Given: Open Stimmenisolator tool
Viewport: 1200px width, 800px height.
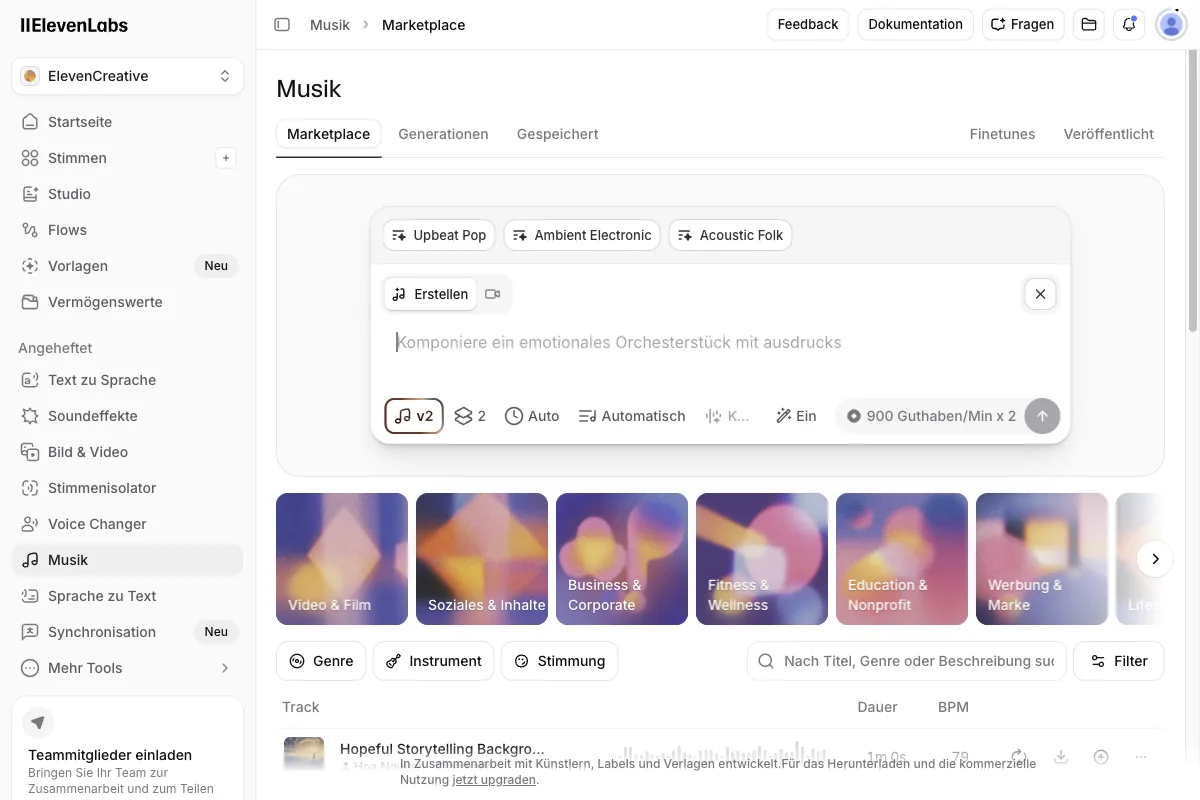Looking at the screenshot, I should click(128, 488).
